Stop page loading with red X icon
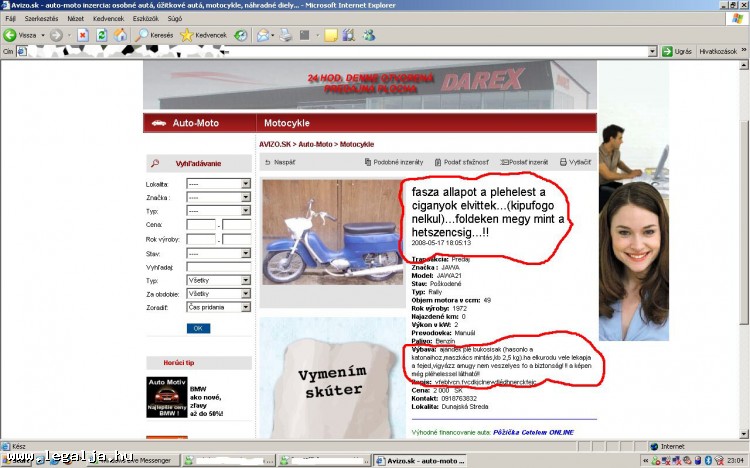This screenshot has height=468, width=750. [x=82, y=35]
